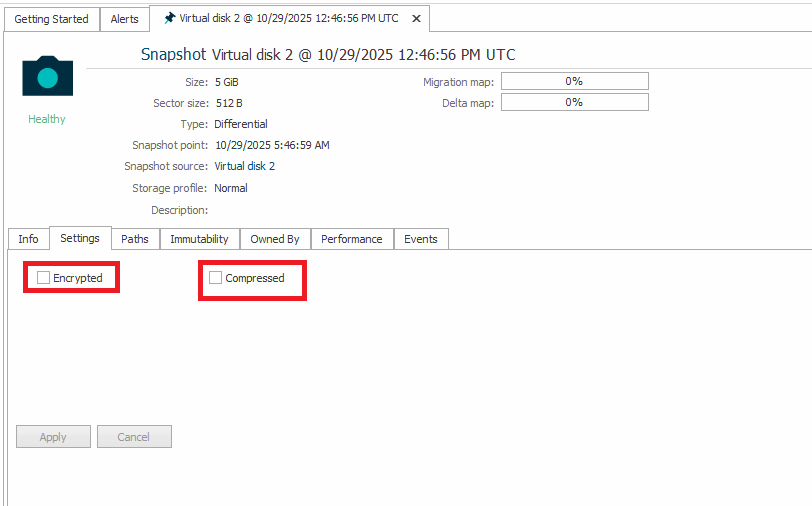Open the Events tab

421,239
